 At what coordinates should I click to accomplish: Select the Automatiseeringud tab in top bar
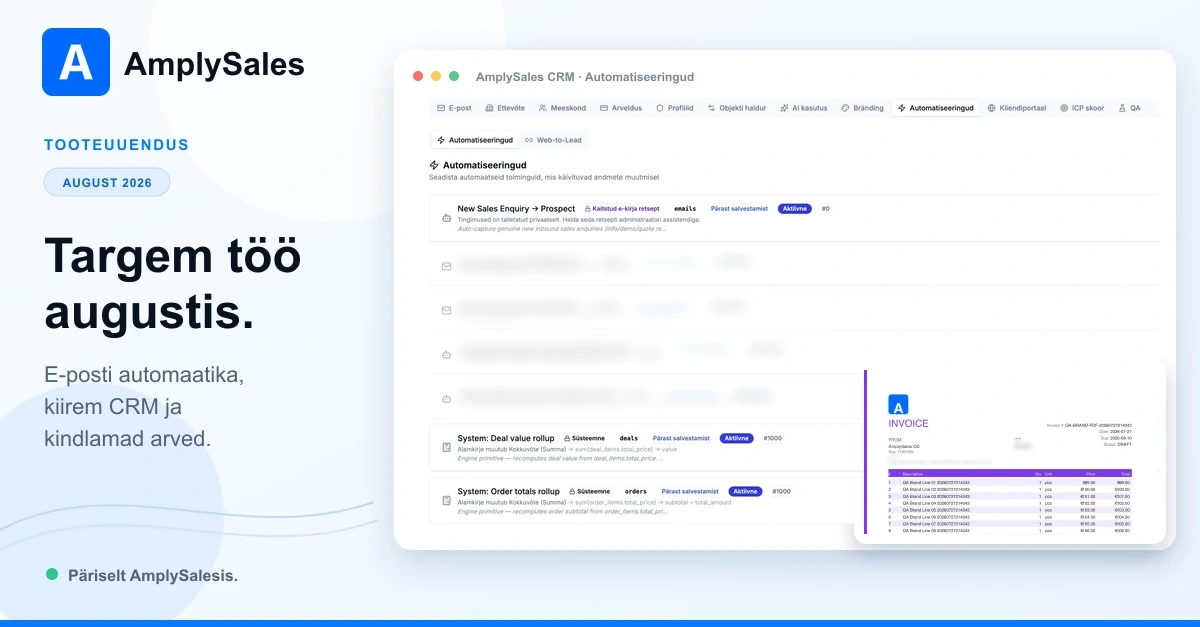coord(935,108)
